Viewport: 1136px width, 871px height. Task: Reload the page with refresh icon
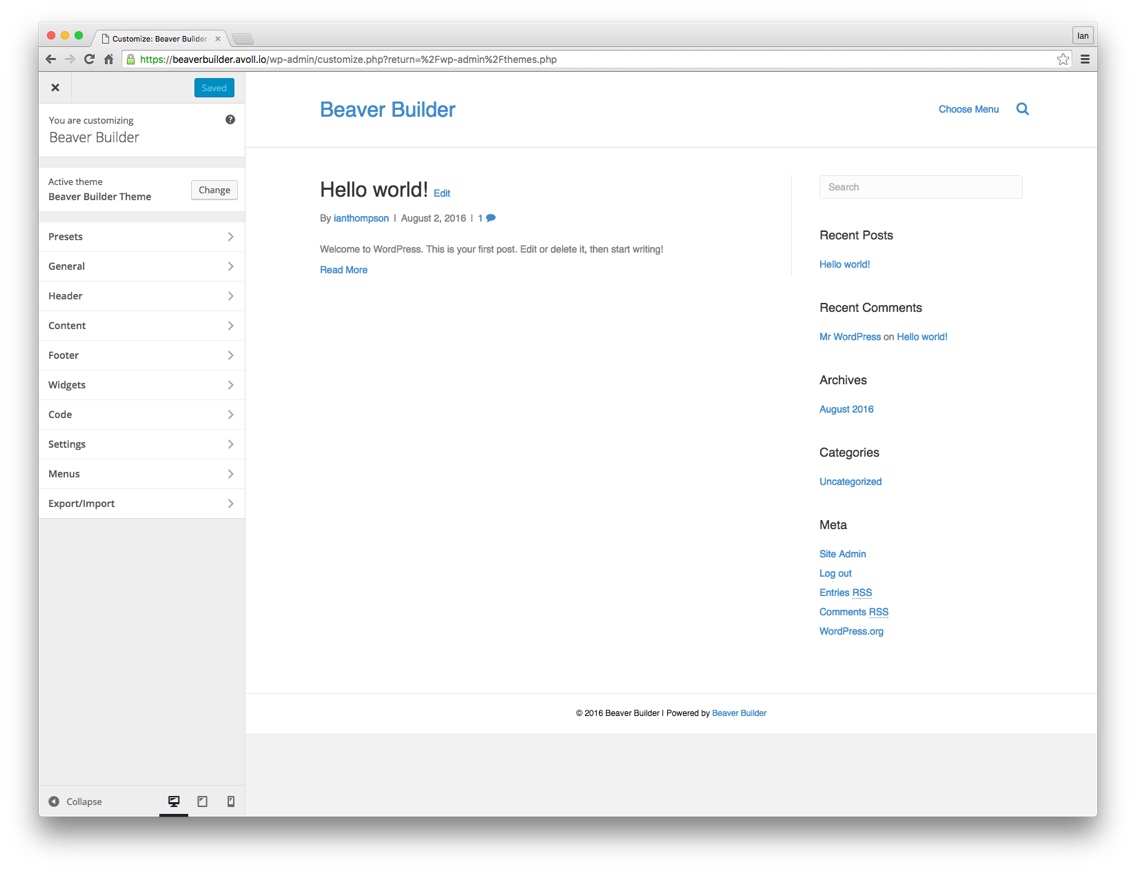click(x=89, y=59)
